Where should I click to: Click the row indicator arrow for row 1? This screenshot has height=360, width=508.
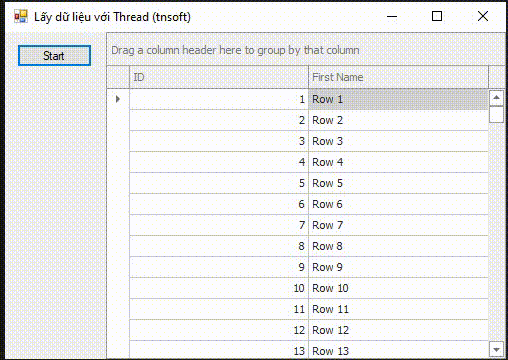(x=118, y=99)
